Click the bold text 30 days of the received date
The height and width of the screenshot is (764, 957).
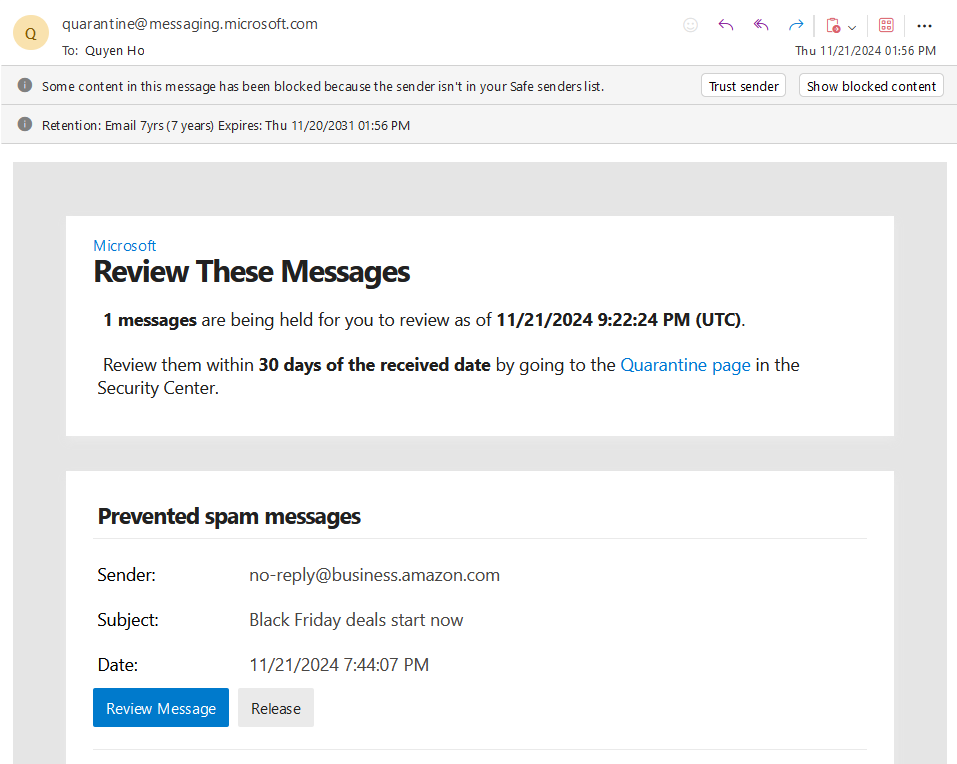tap(374, 365)
